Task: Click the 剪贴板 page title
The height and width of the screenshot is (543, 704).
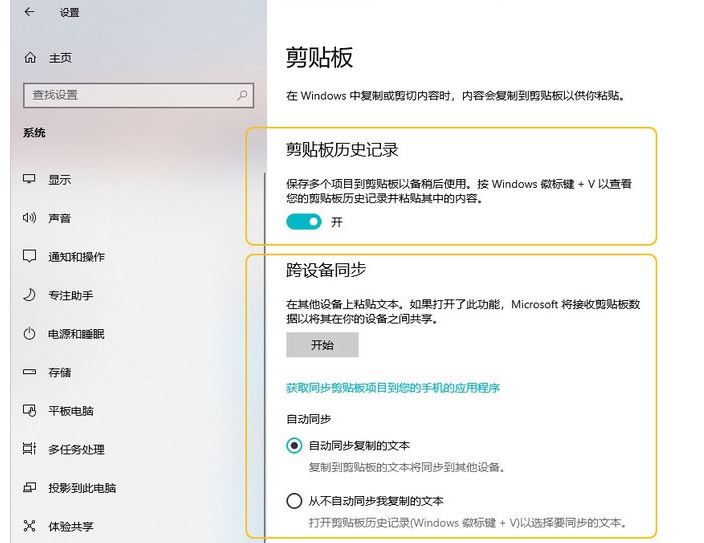Action: click(x=319, y=57)
